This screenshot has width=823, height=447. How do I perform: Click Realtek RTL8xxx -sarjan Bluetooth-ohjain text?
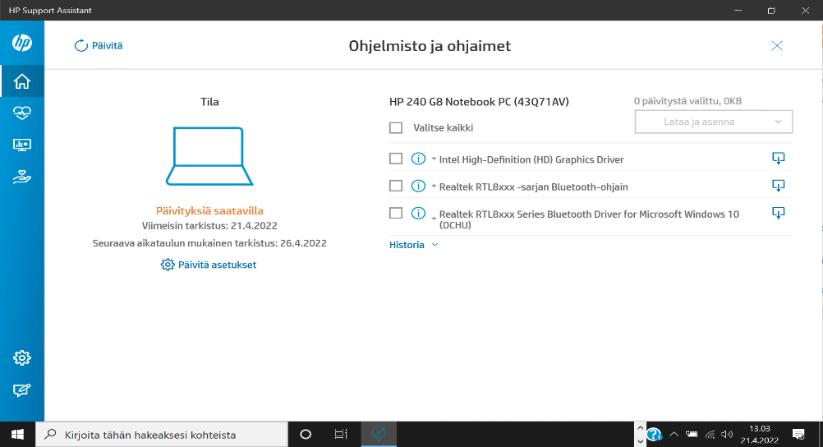(x=533, y=187)
